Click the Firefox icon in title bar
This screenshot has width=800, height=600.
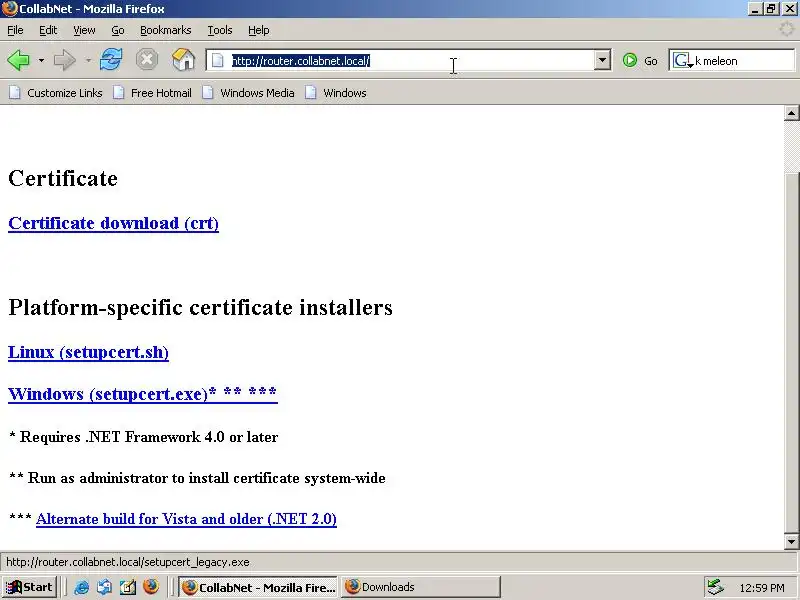[x=9, y=9]
